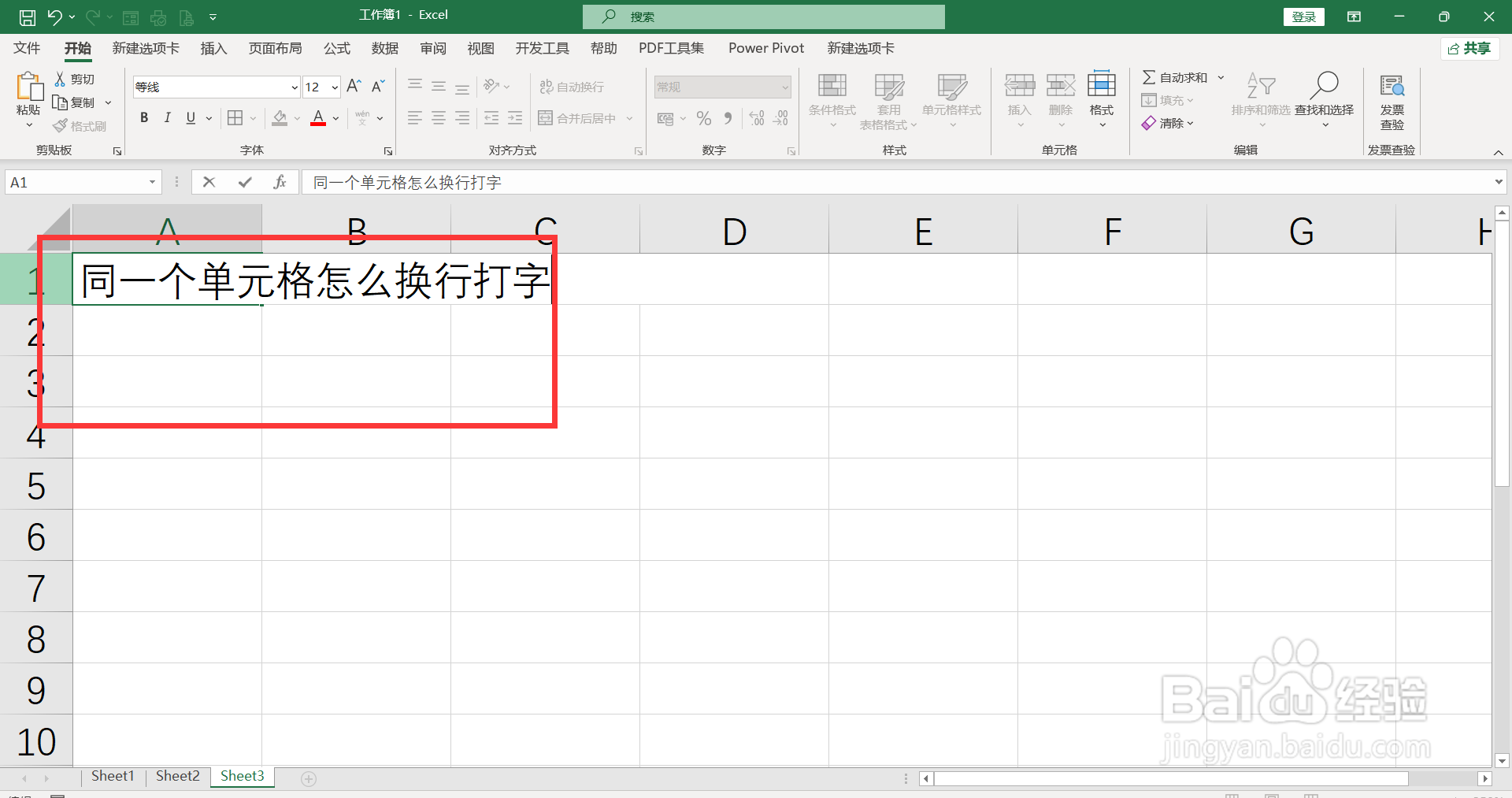Click the Copy icon
This screenshot has width=1512, height=798.
click(x=60, y=102)
